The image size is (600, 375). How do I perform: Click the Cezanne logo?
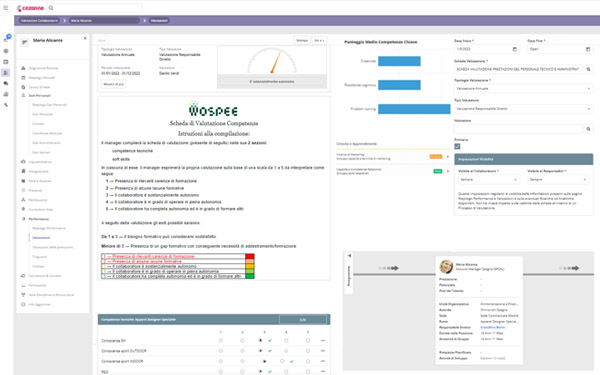click(x=30, y=8)
